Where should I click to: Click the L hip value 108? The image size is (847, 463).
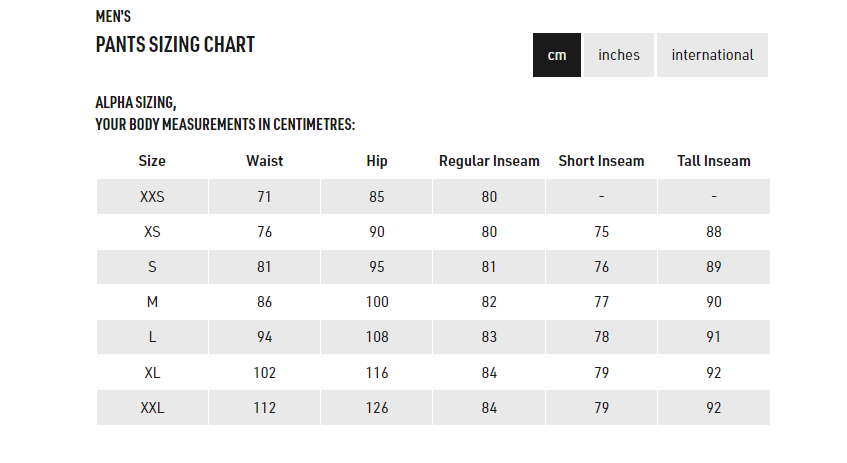point(377,337)
